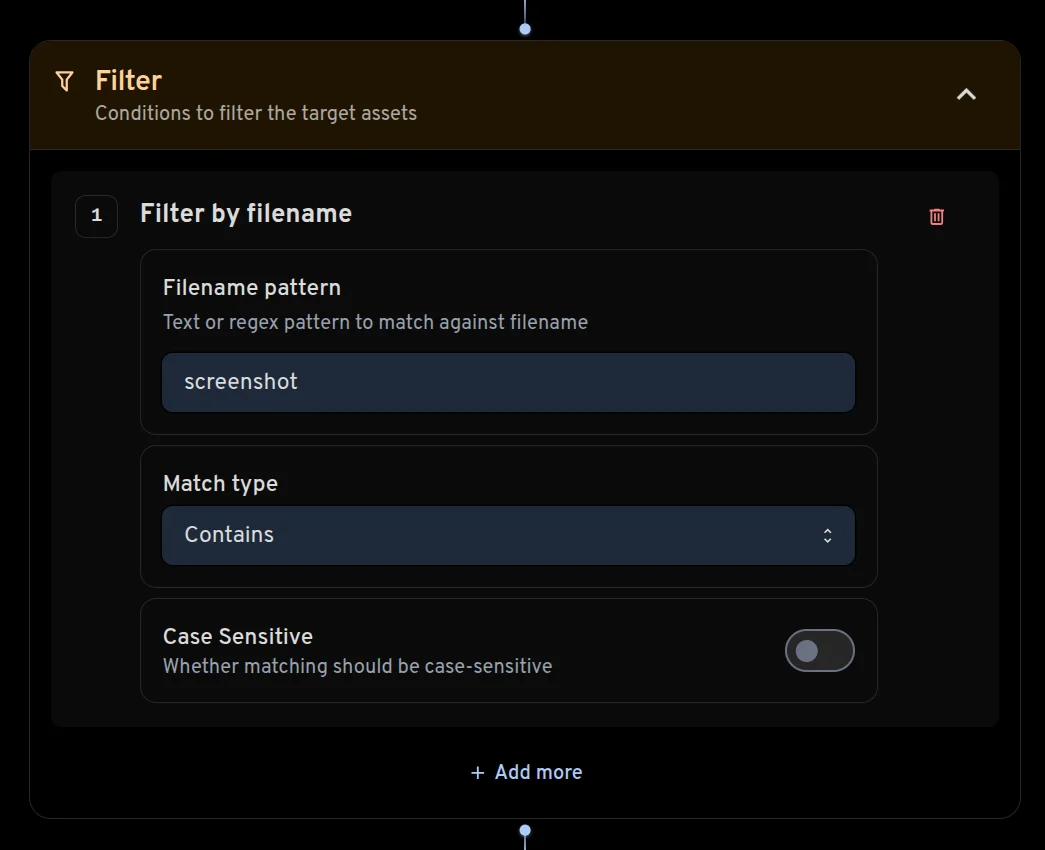Click the funnel Filter icon in the header
Image resolution: width=1045 pixels, height=850 pixels.
[64, 81]
